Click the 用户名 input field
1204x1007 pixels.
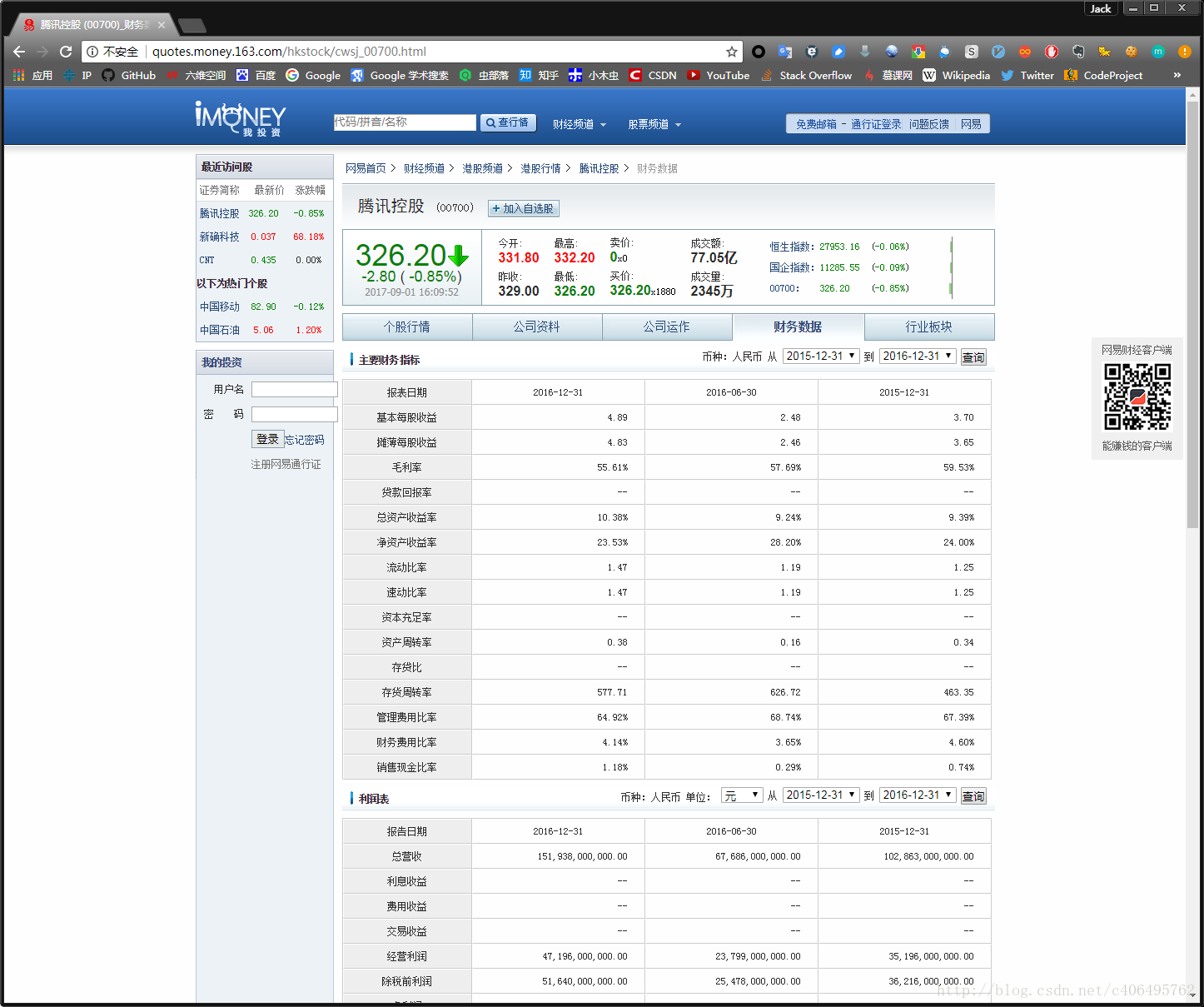pos(295,389)
